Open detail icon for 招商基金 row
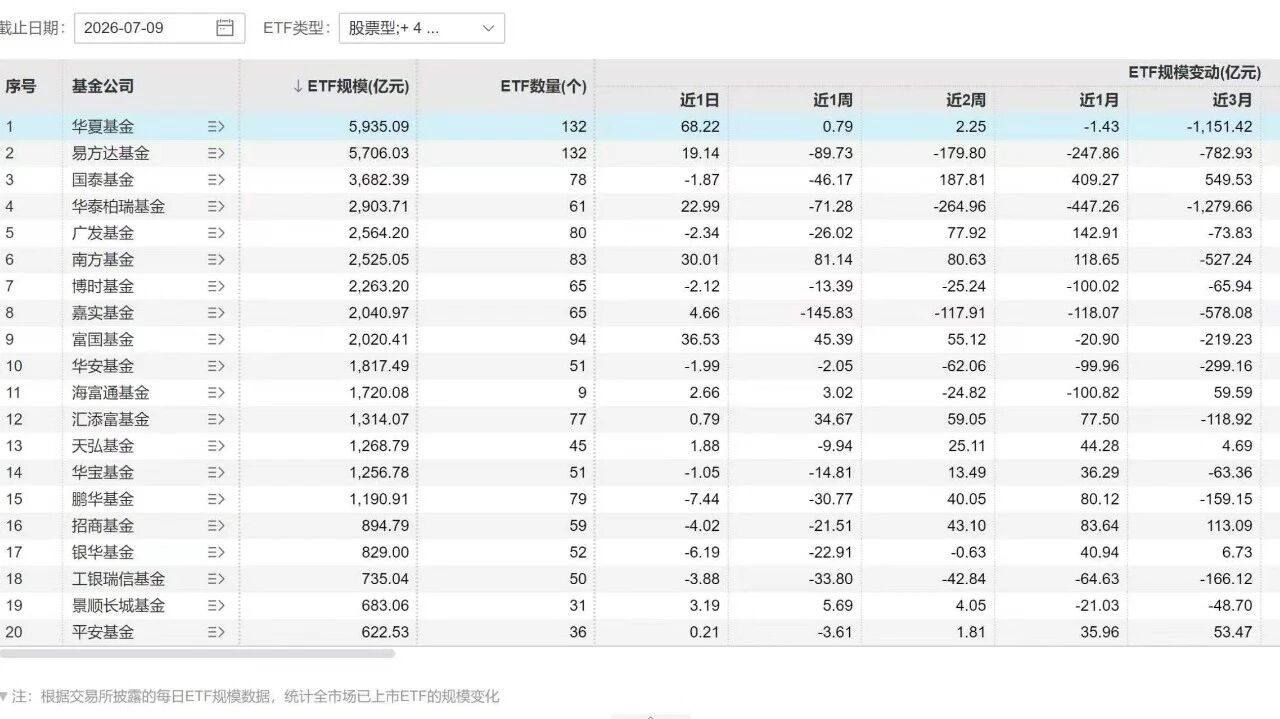 [x=216, y=526]
